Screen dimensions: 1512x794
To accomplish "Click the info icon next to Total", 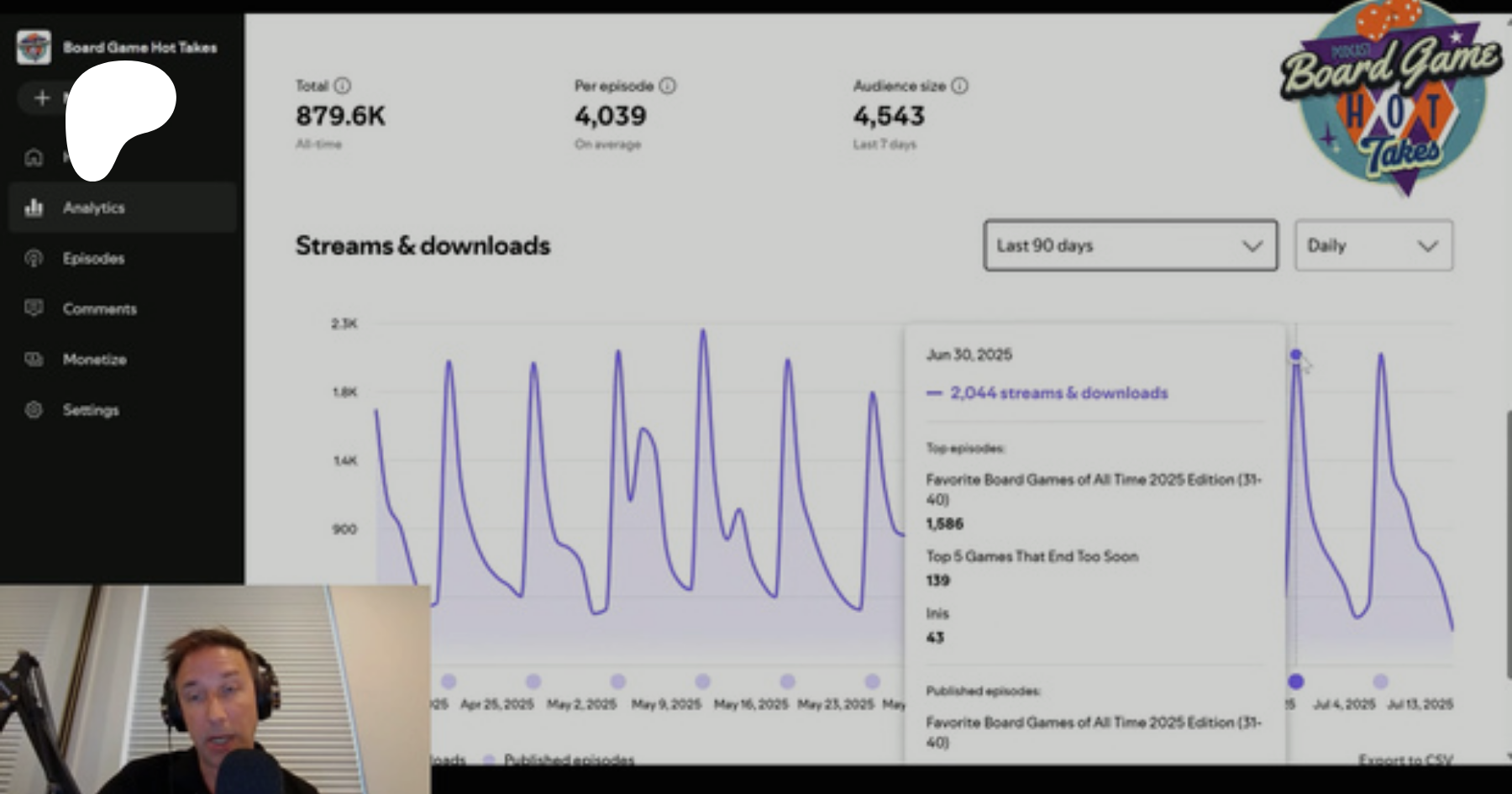I will tap(343, 86).
